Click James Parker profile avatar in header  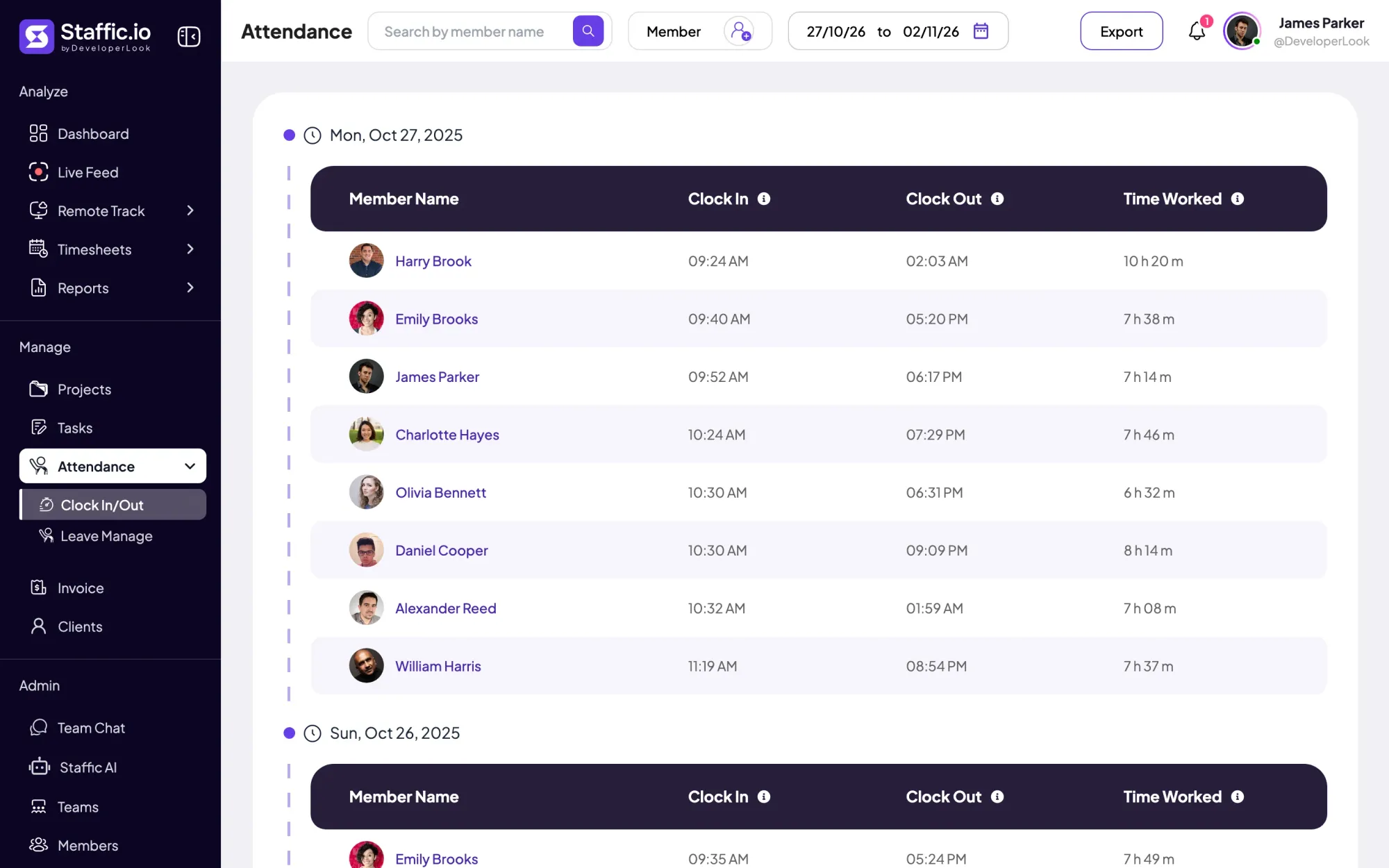1242,31
